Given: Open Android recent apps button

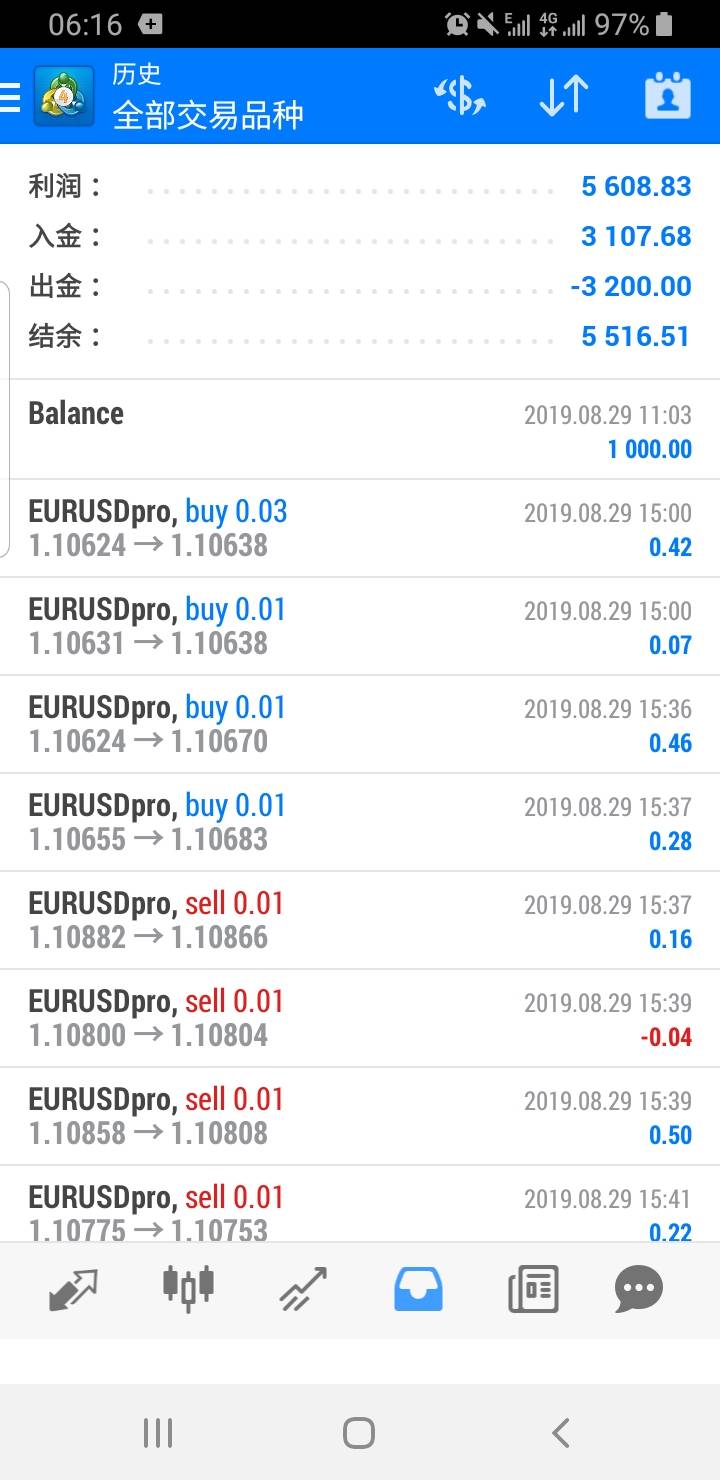Looking at the screenshot, I should tap(158, 1433).
